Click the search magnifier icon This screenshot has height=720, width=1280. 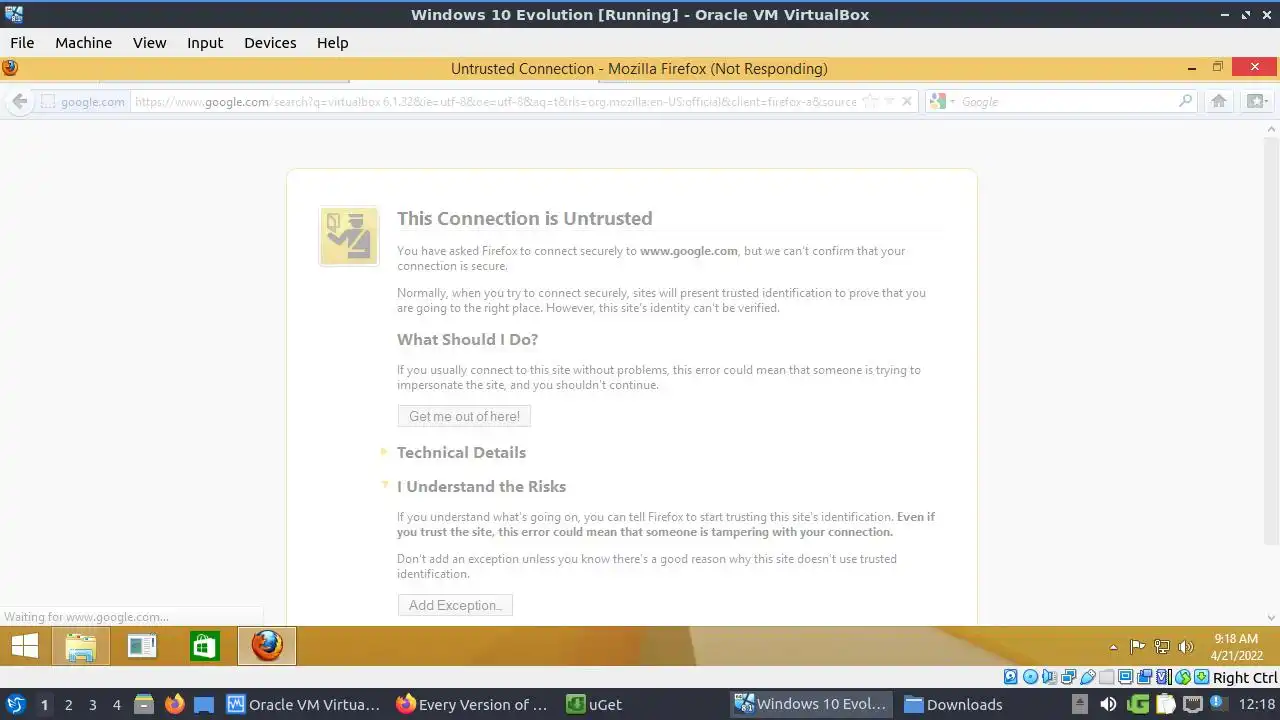click(1186, 101)
